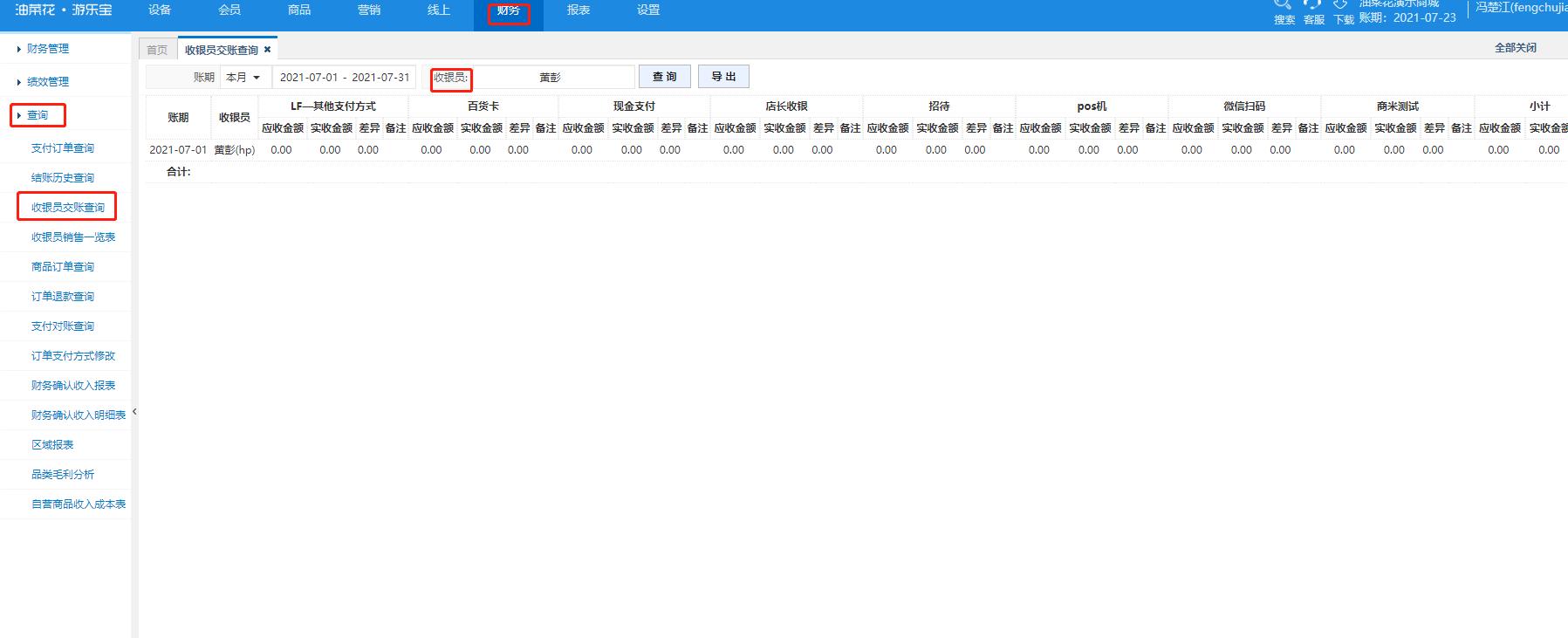1568x638 pixels.
Task: Switch to the 首页 tab
Action: [x=157, y=50]
